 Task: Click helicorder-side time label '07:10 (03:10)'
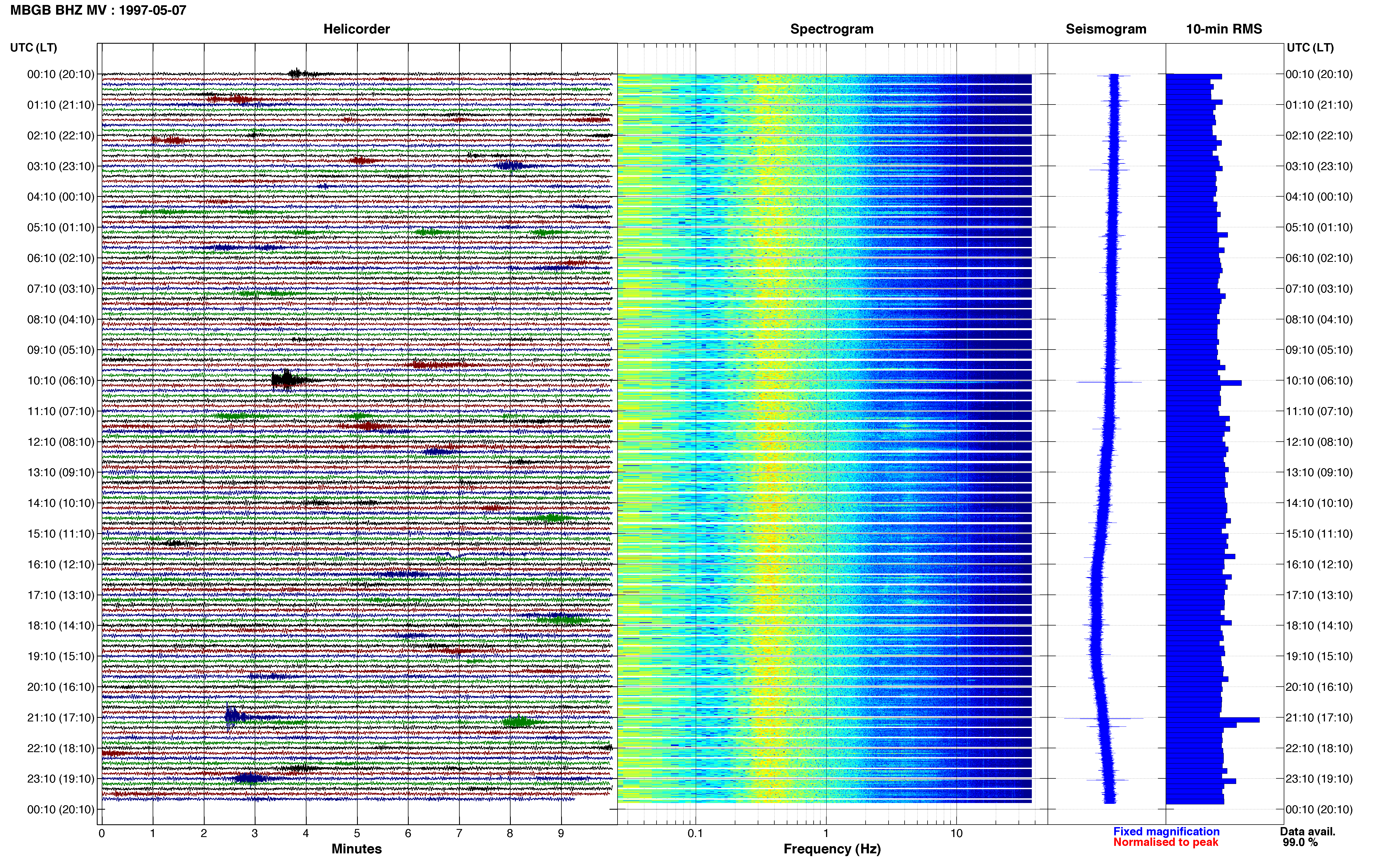60,289
